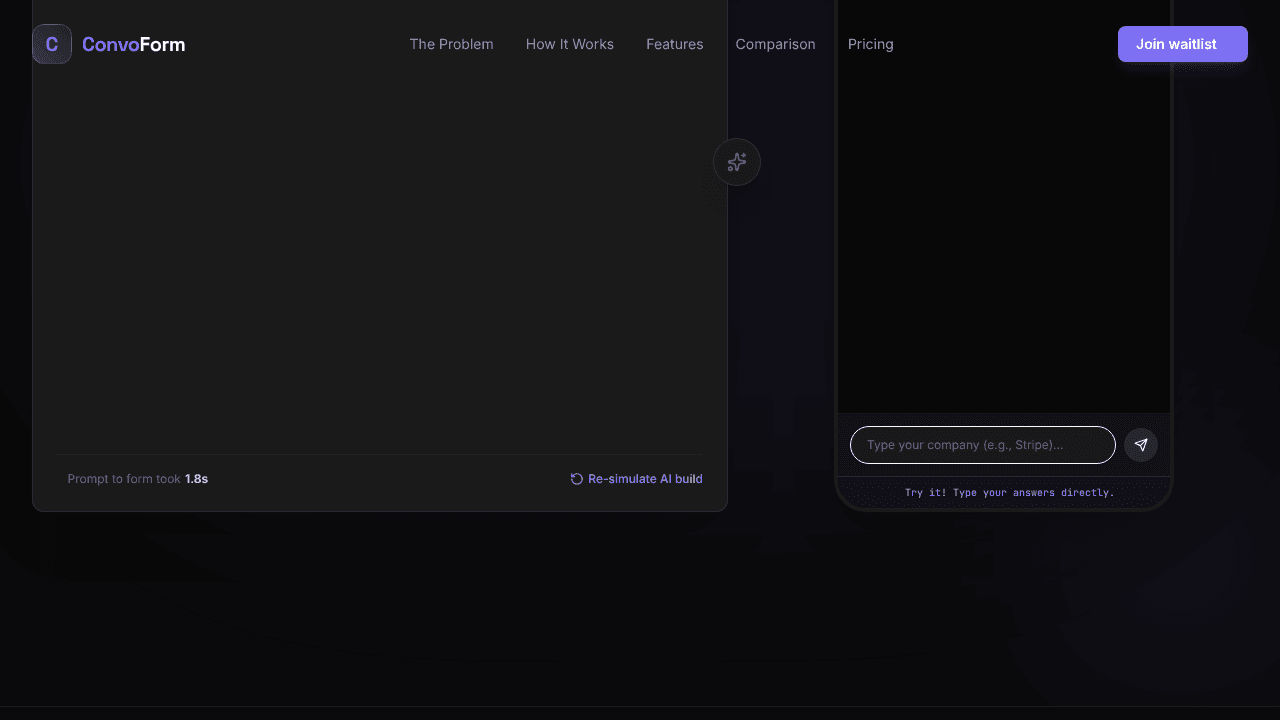Jump to the Features section
1280x720 pixels.
click(675, 44)
